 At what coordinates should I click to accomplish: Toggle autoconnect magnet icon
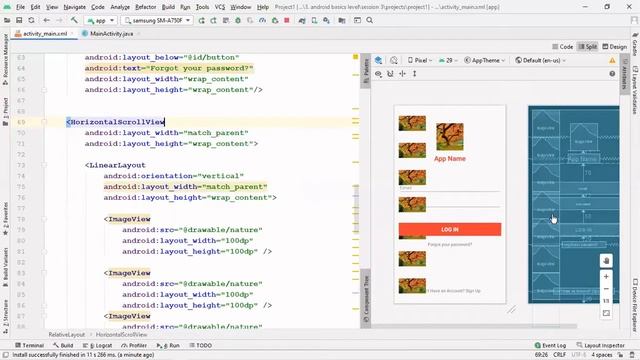(x=390, y=74)
